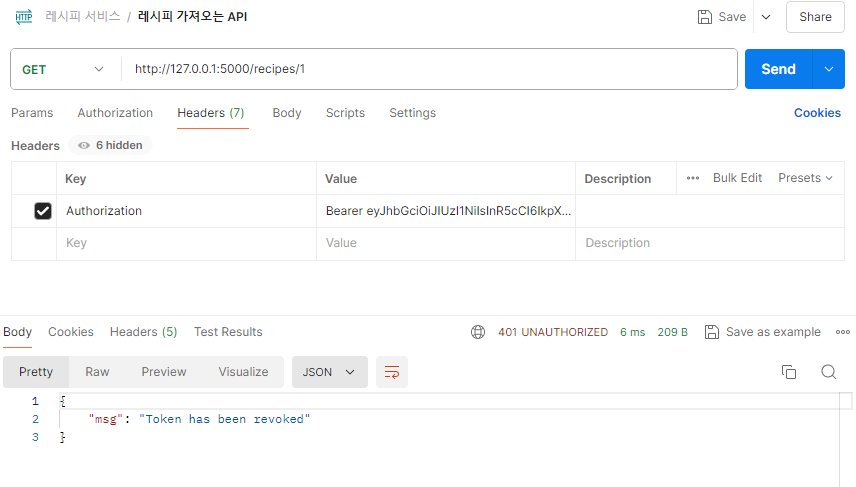This screenshot has height=487, width=856.
Task: Toggle the response line wrap icon
Action: pos(392,372)
